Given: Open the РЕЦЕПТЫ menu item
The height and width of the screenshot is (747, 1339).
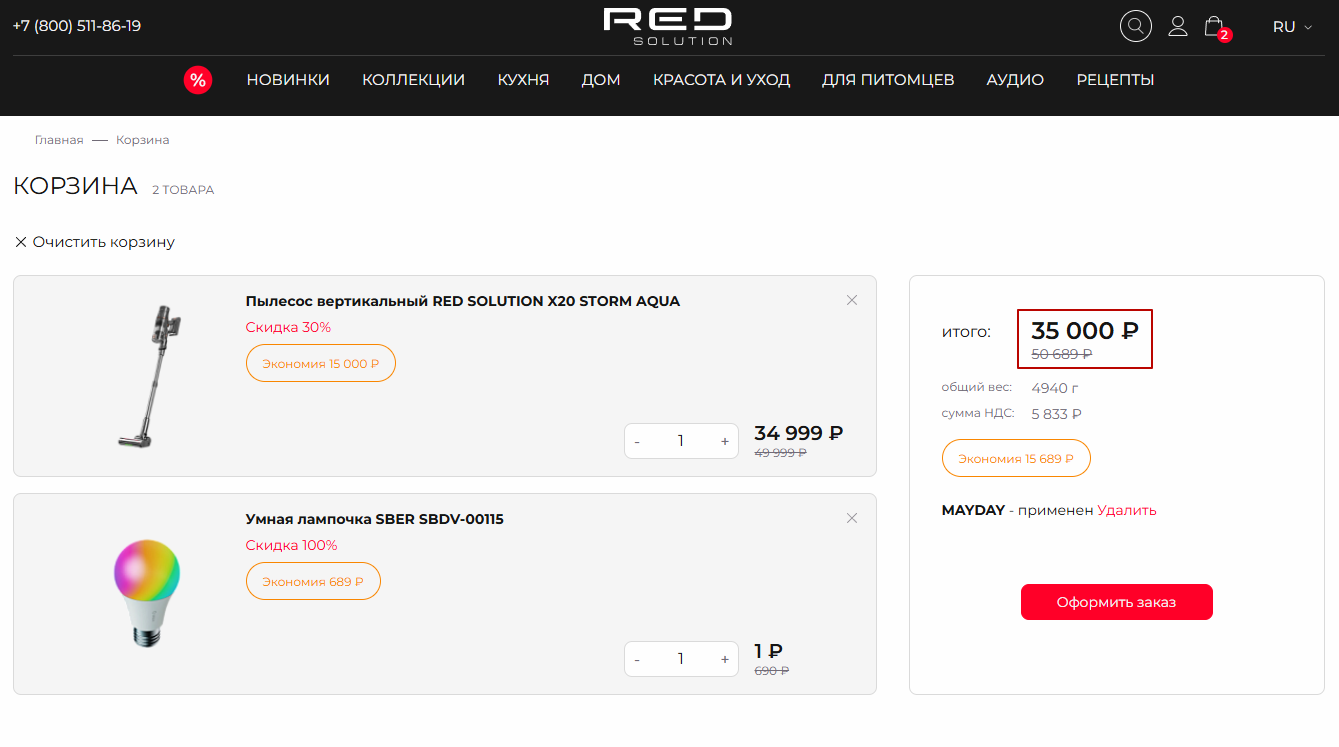Looking at the screenshot, I should coord(1115,80).
